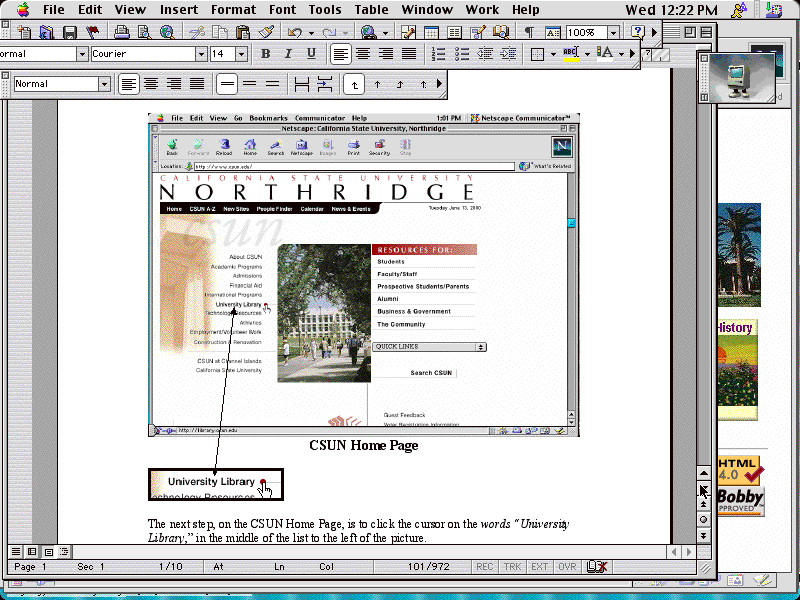Screen dimensions: 800x600
Task: Click the Web toolbar globe icon
Action: (x=368, y=33)
